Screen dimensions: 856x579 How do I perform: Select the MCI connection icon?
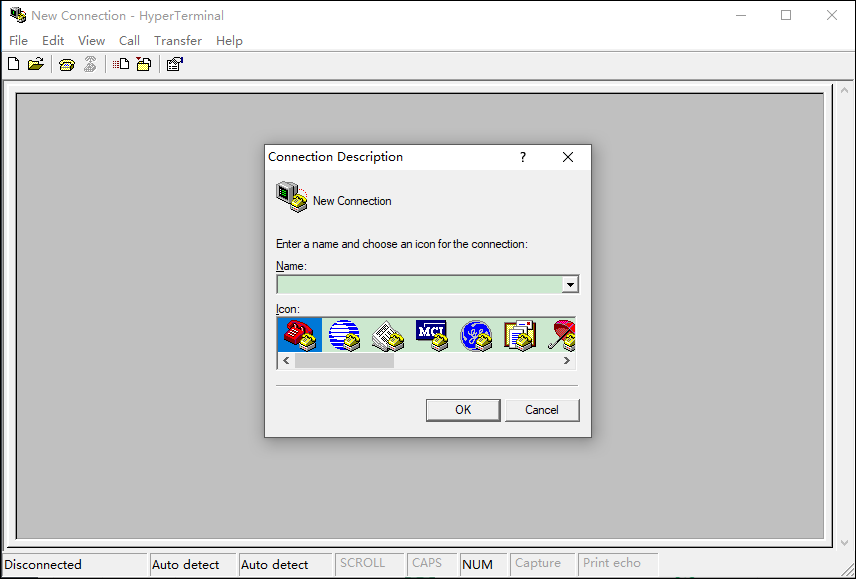pyautogui.click(x=432, y=334)
